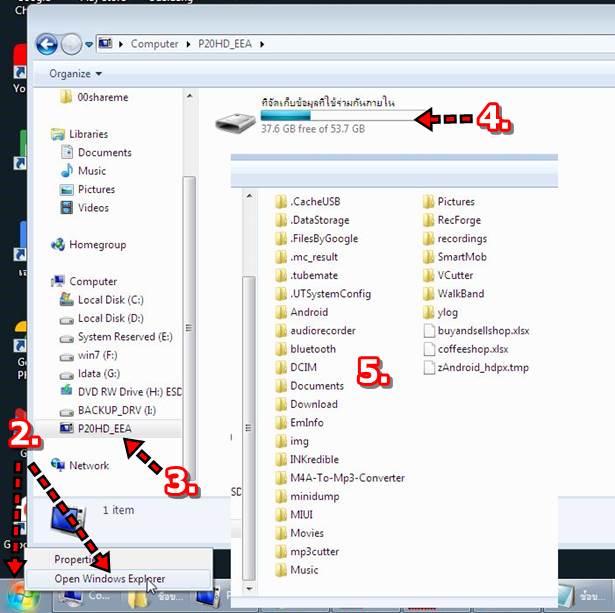Select the zAndroid_hdpx.tmp file icon
The width and height of the screenshot is (615, 613).
click(x=429, y=368)
